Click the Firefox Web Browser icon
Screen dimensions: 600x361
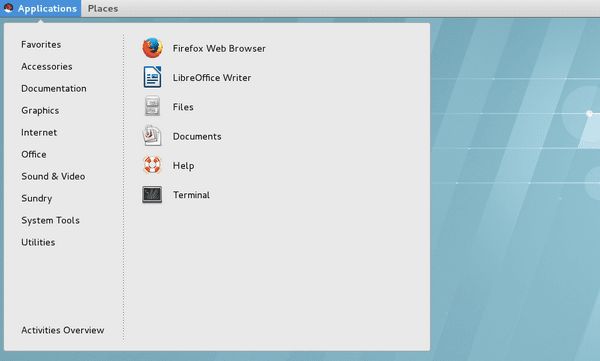tap(152, 48)
